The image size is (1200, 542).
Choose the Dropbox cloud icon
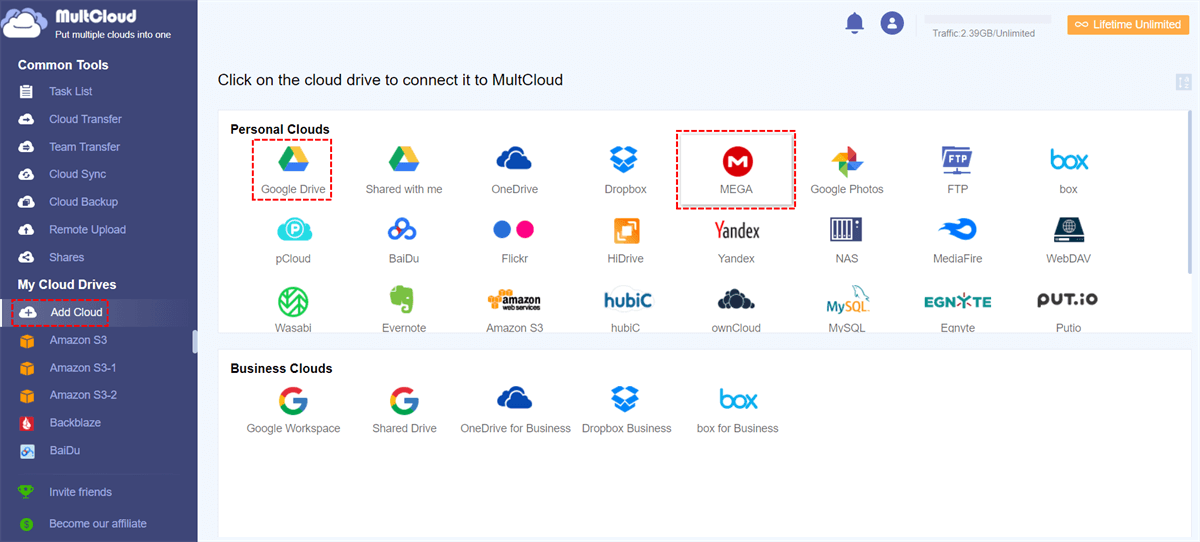[x=625, y=169]
